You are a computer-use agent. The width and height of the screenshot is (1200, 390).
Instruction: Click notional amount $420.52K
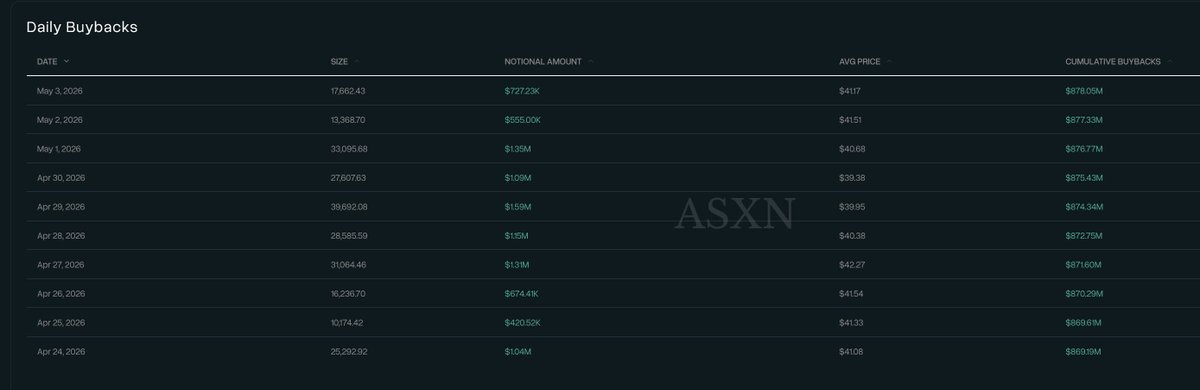524,323
